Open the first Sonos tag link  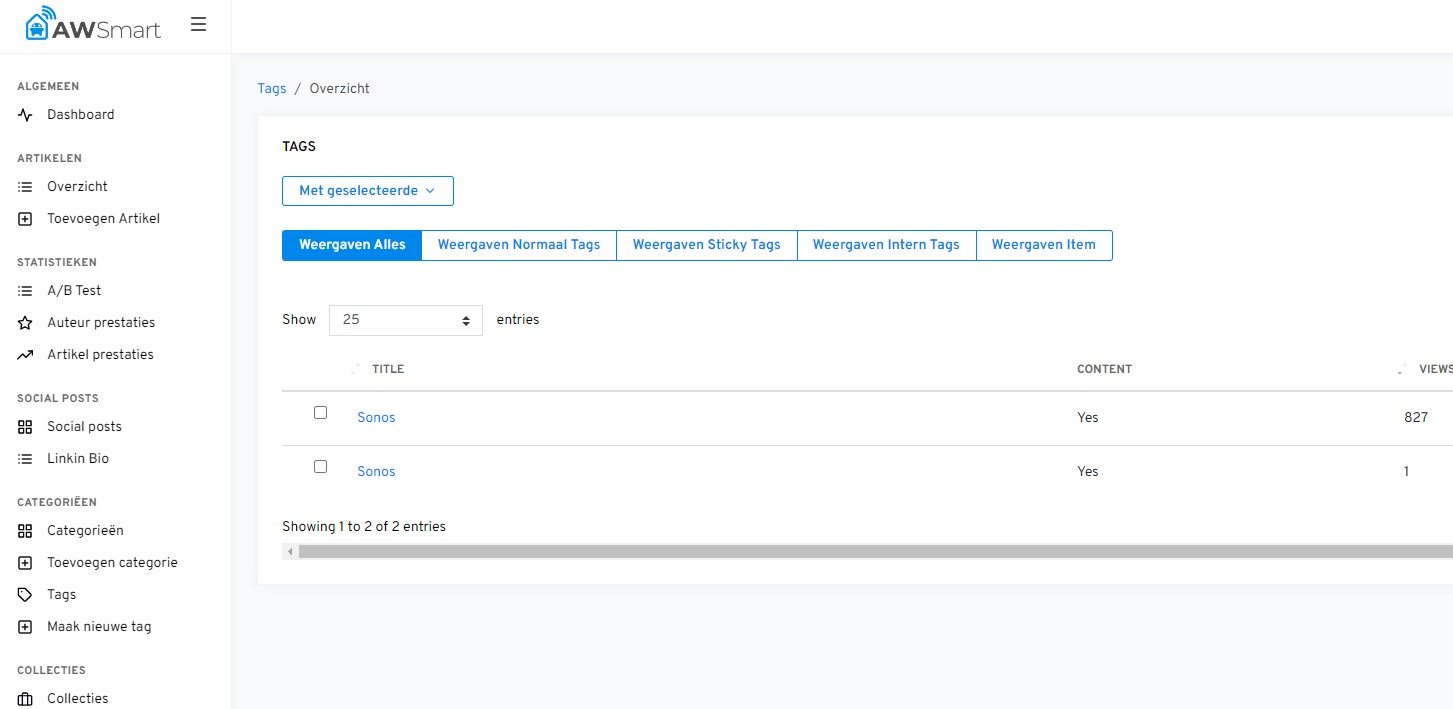[x=376, y=418]
